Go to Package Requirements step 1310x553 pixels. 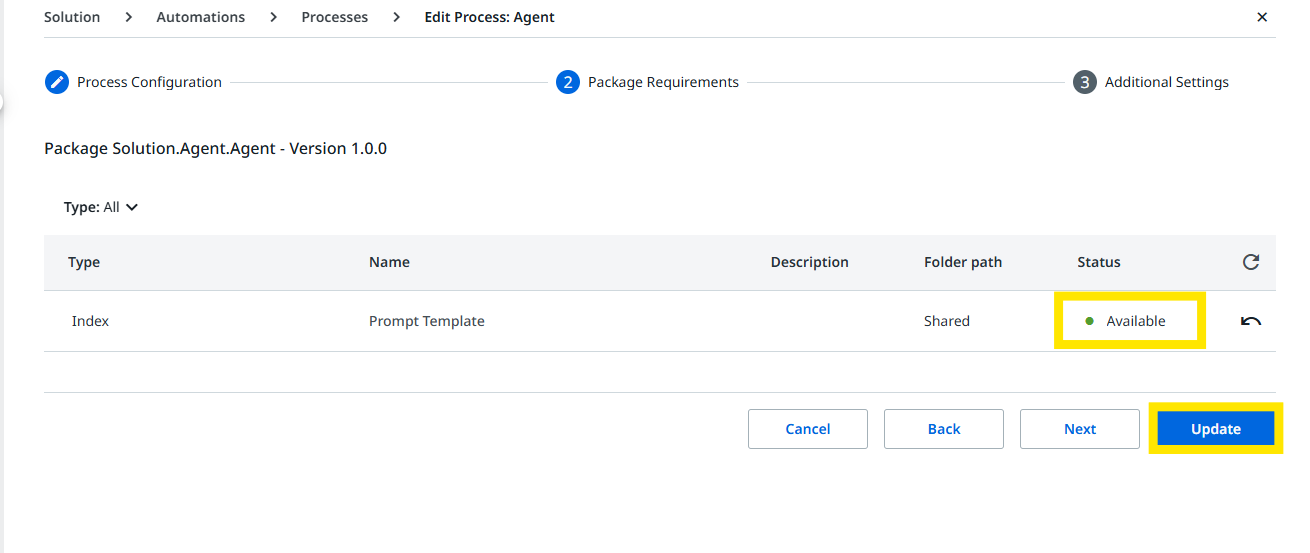663,82
